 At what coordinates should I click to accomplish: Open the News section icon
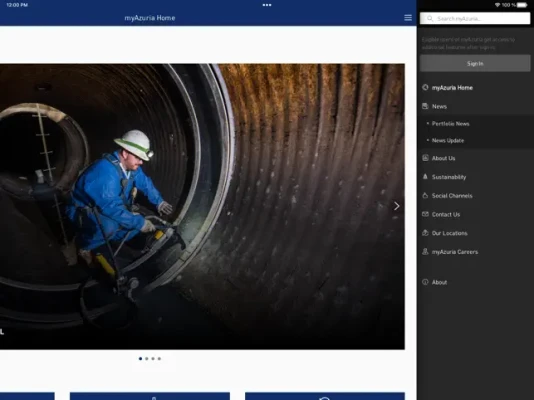pyautogui.click(x=425, y=106)
